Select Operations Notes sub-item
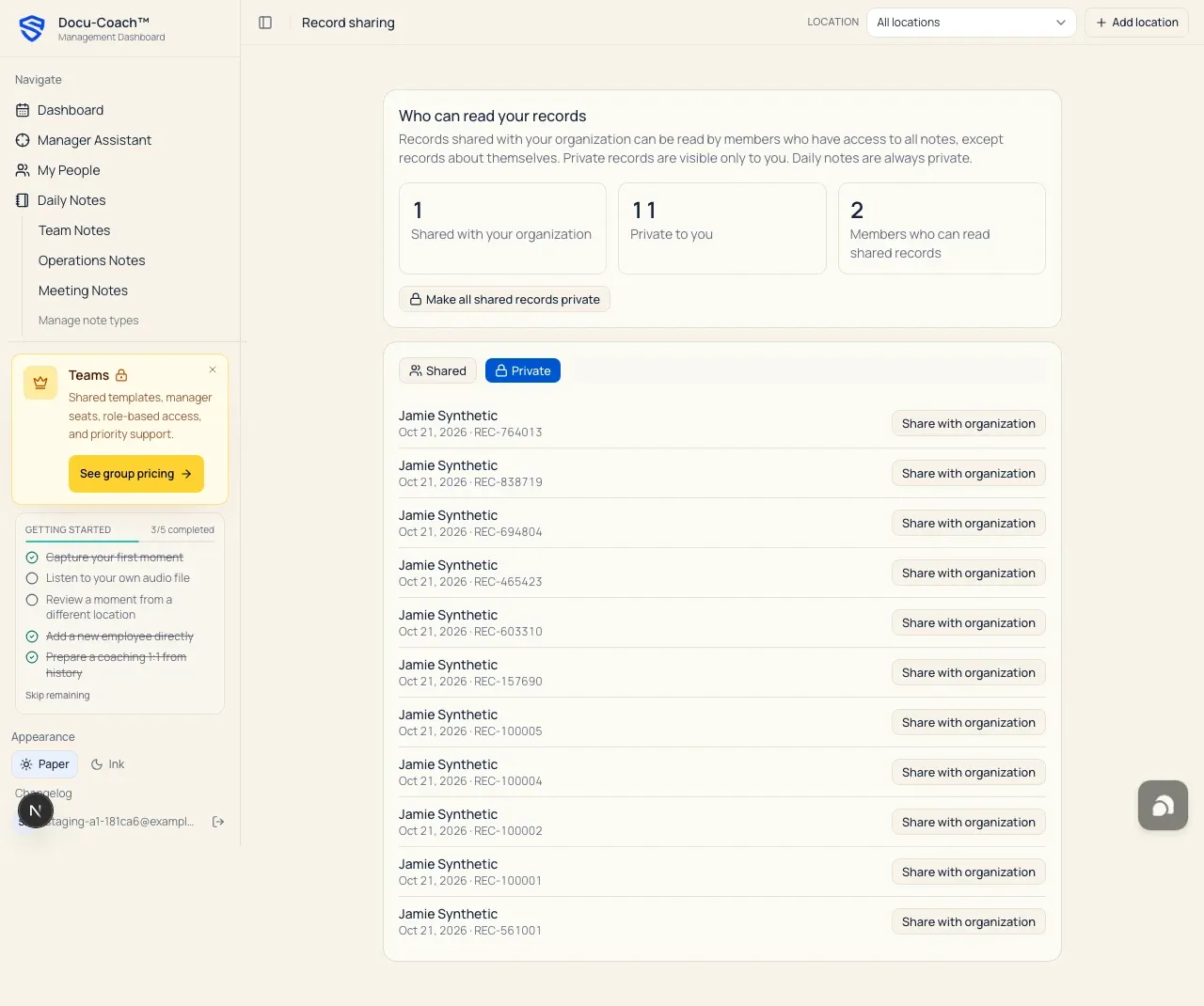This screenshot has width=1204, height=1006. [92, 260]
